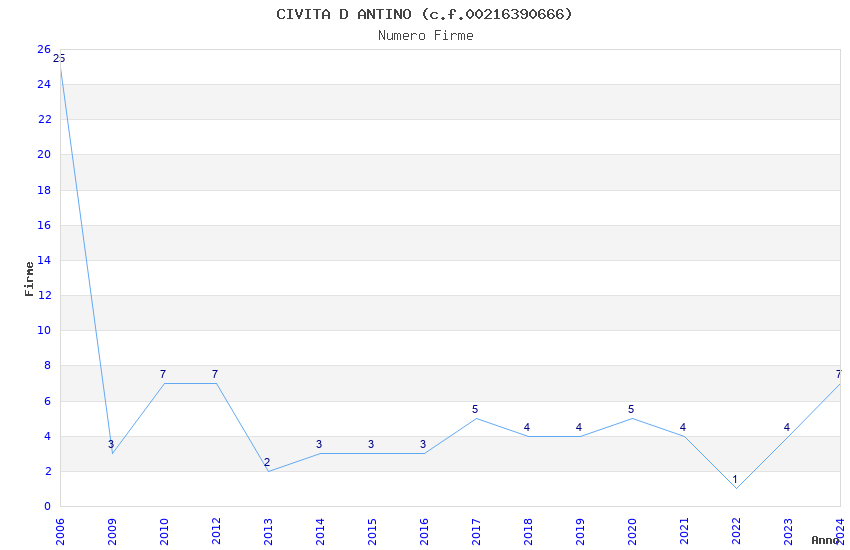850x550 pixels.
Task: Select data label 4 for year 2018
Action: point(527,427)
